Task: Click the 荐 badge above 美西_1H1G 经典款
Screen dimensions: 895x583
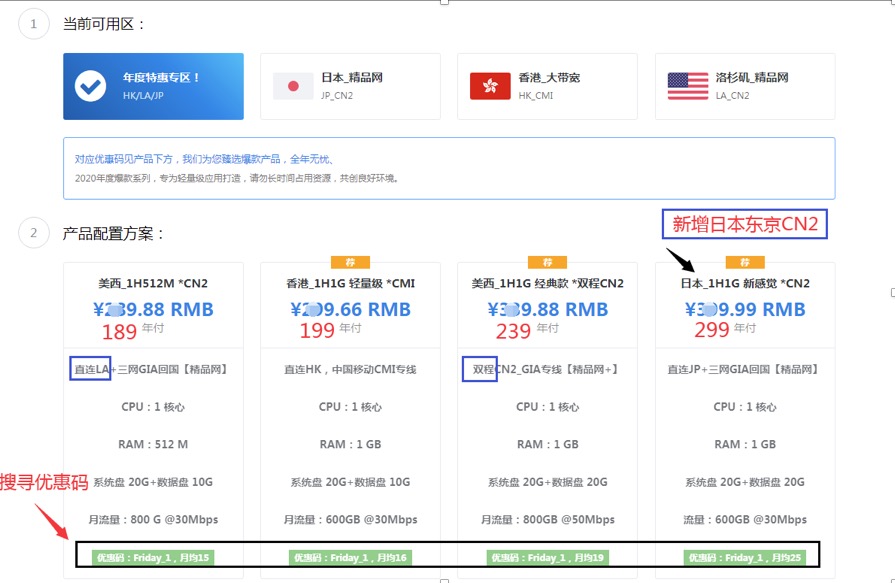Action: 547,262
